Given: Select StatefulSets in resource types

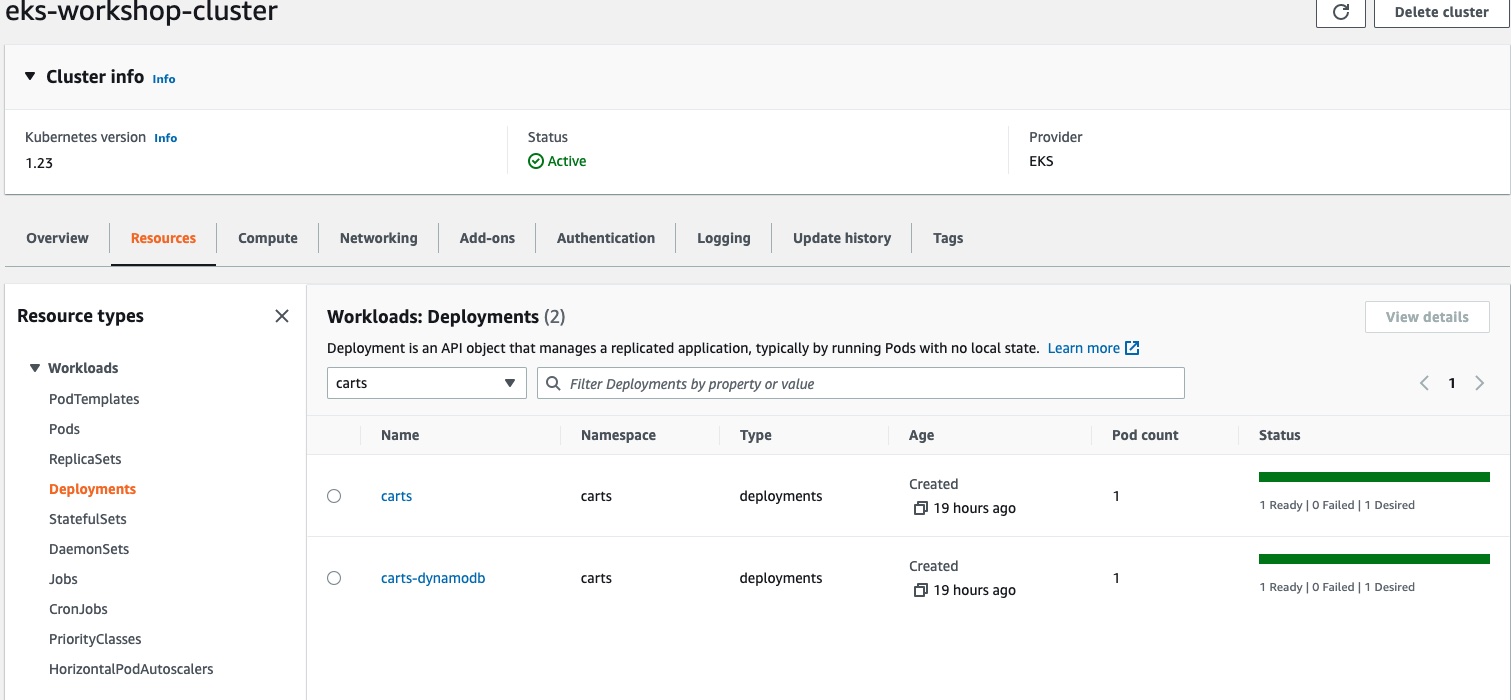Looking at the screenshot, I should (88, 519).
